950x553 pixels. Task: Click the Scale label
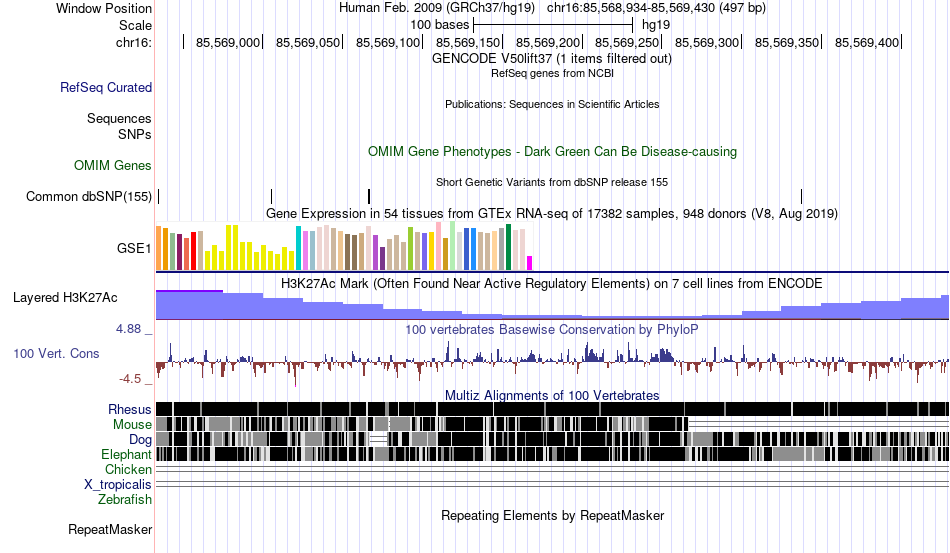pos(135,25)
